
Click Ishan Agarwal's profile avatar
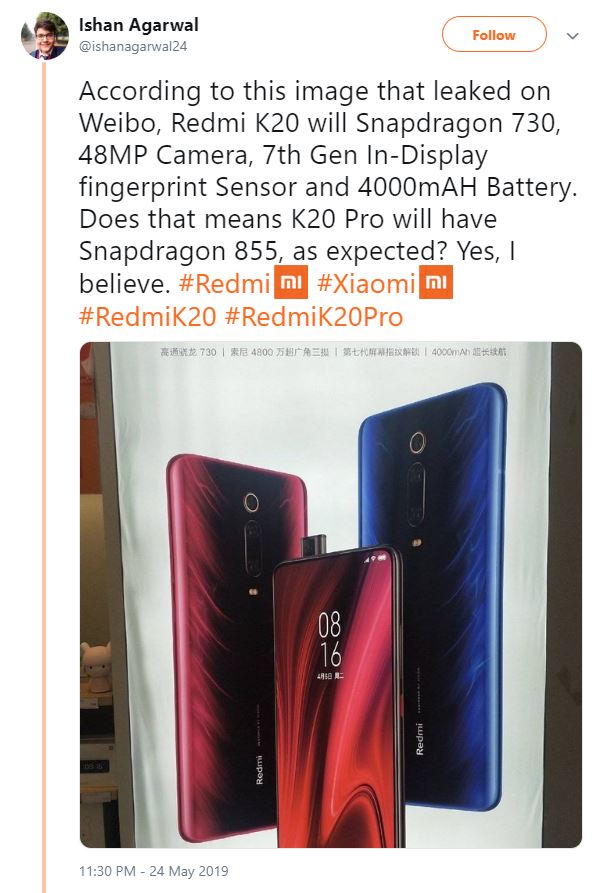(44, 36)
